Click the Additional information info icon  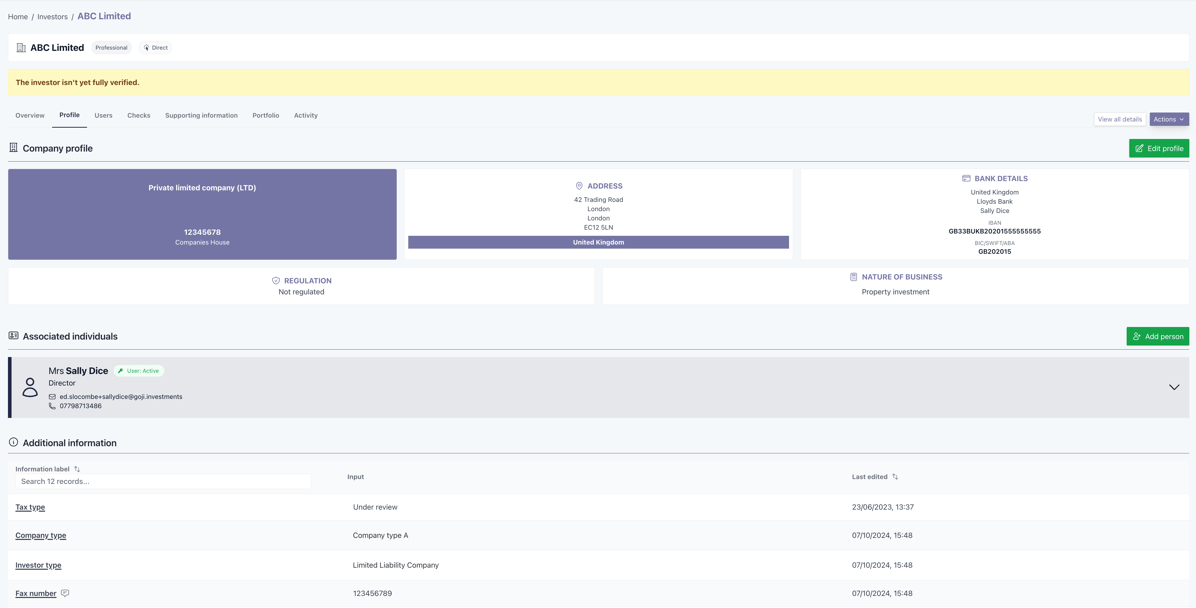11,442
